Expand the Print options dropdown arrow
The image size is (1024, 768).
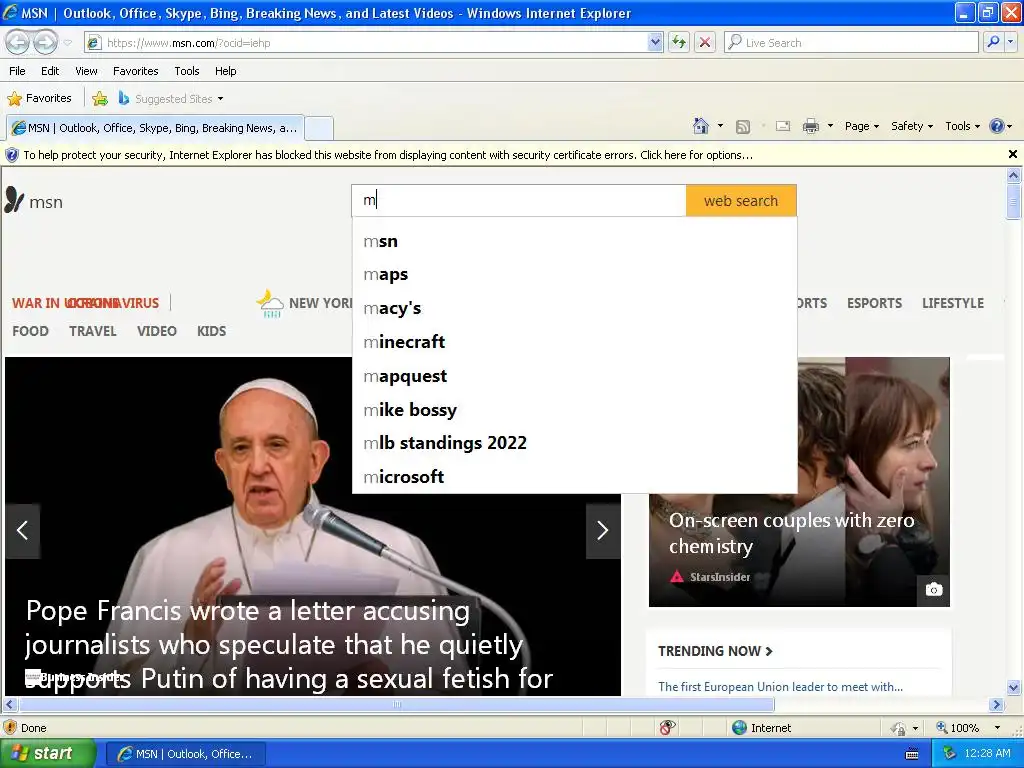click(830, 126)
